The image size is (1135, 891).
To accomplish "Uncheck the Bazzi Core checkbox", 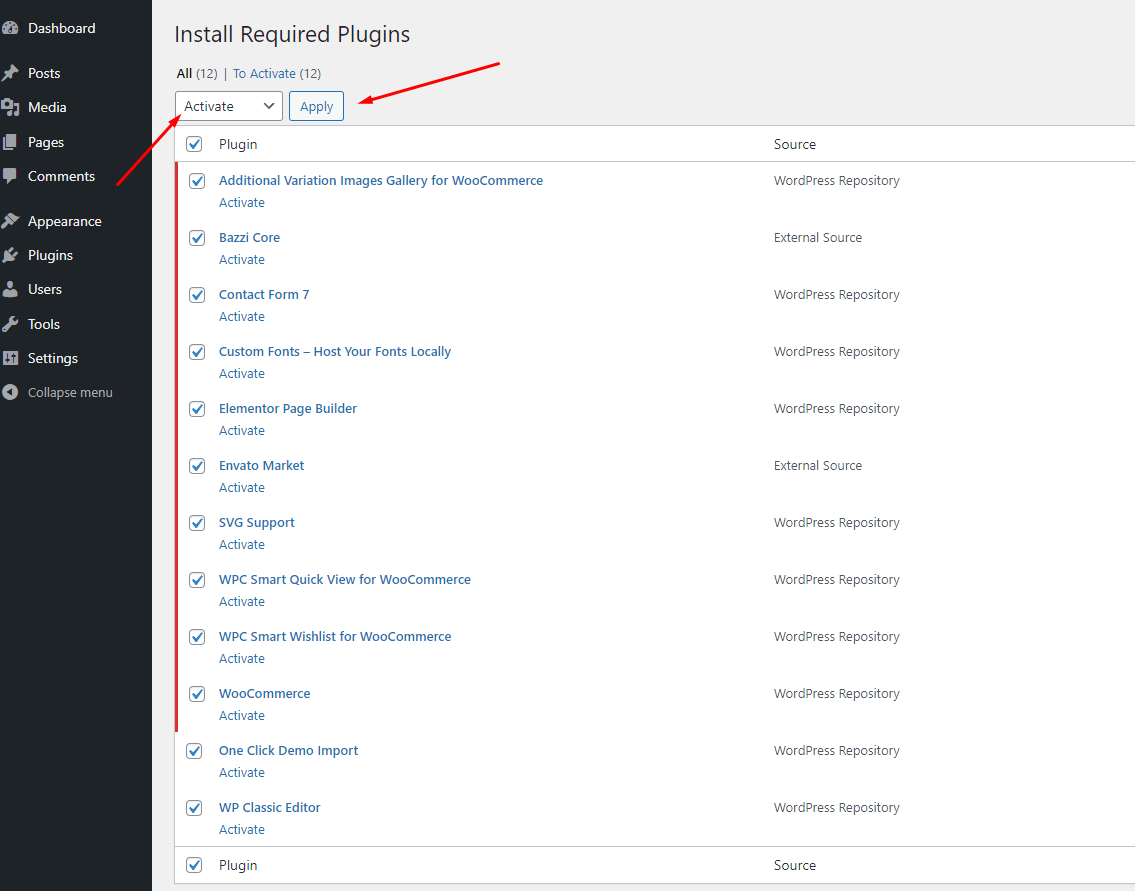I will pos(197,238).
